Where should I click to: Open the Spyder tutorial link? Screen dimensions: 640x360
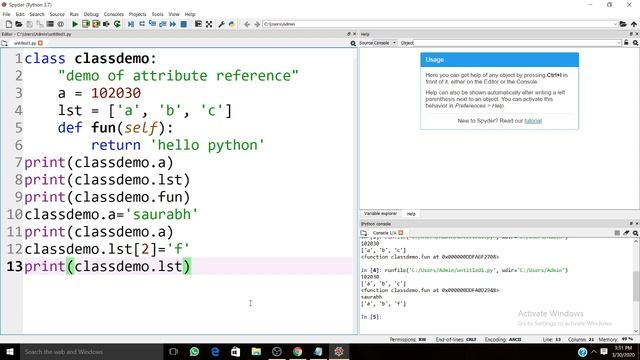(x=533, y=121)
